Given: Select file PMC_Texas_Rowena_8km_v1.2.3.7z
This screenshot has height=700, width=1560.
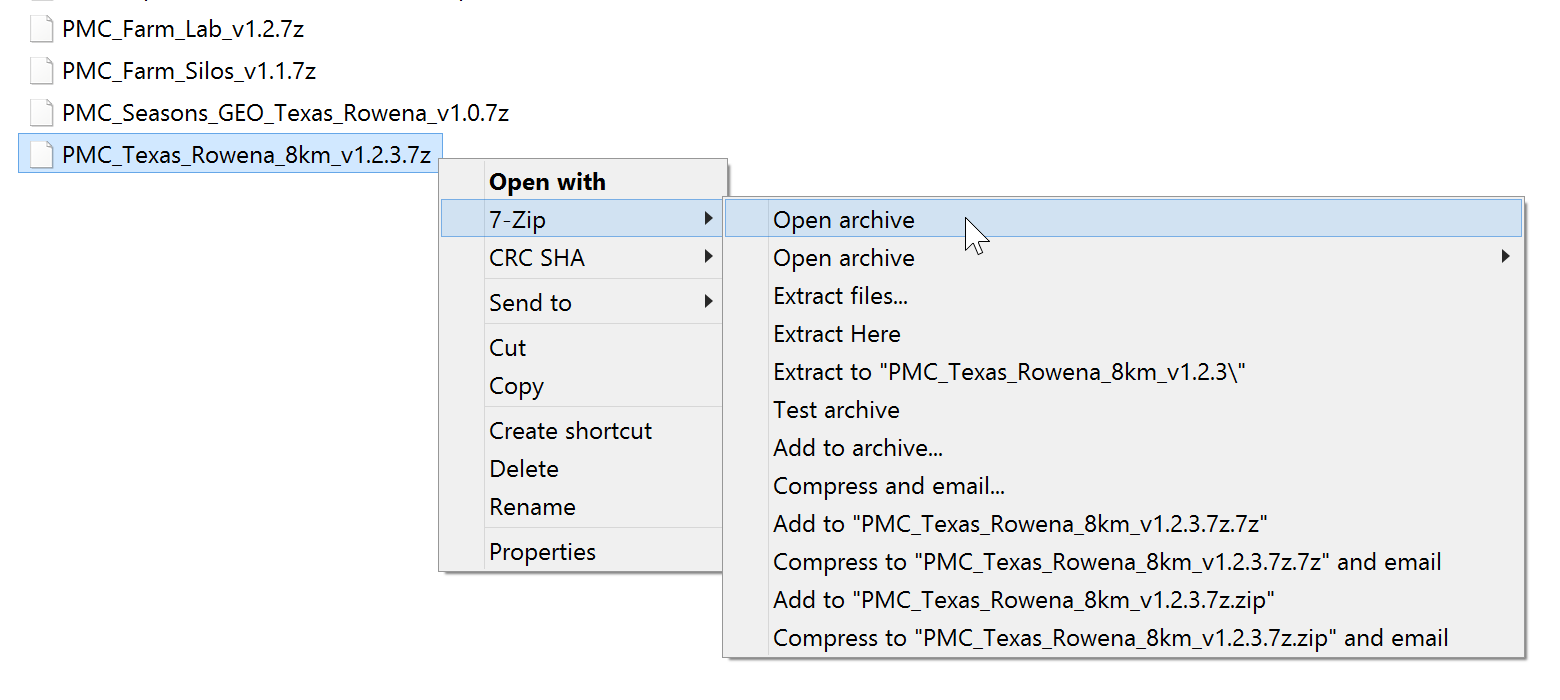Looking at the screenshot, I should coord(230,155).
